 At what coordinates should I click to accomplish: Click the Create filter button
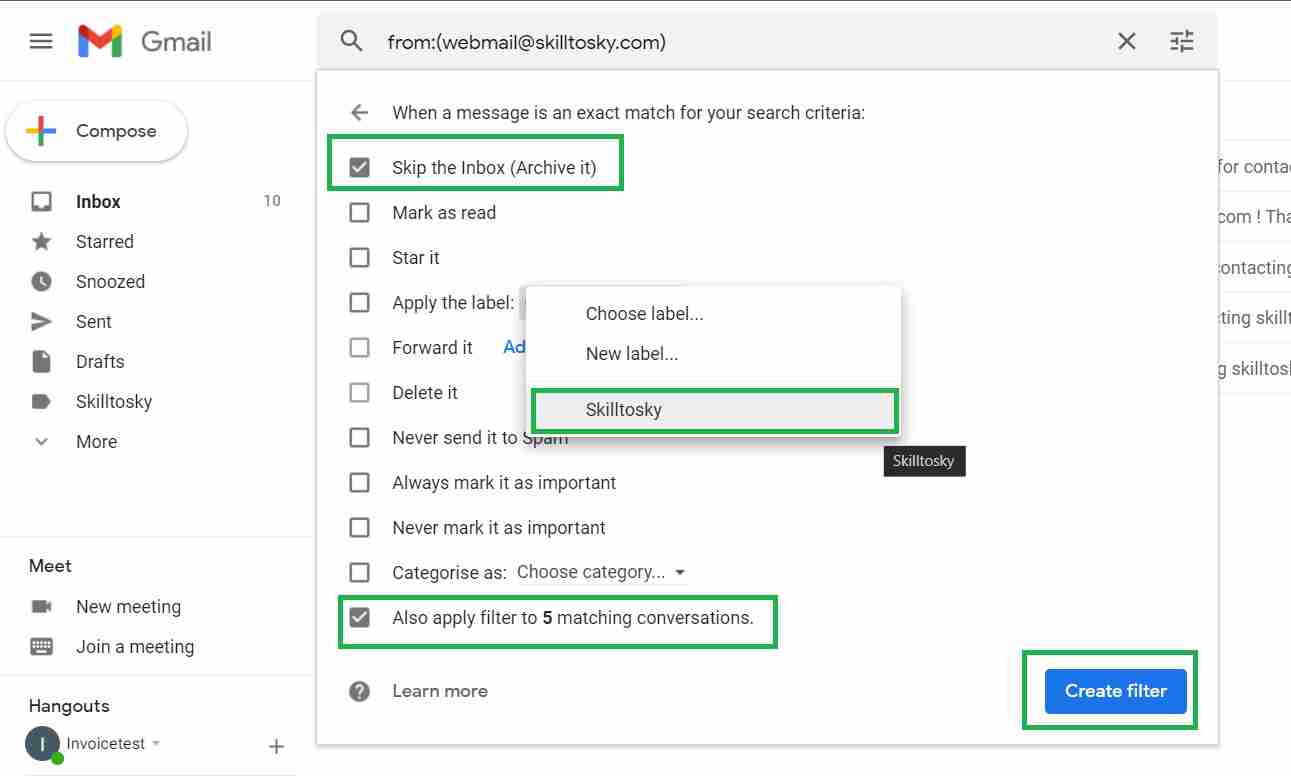pos(1114,690)
